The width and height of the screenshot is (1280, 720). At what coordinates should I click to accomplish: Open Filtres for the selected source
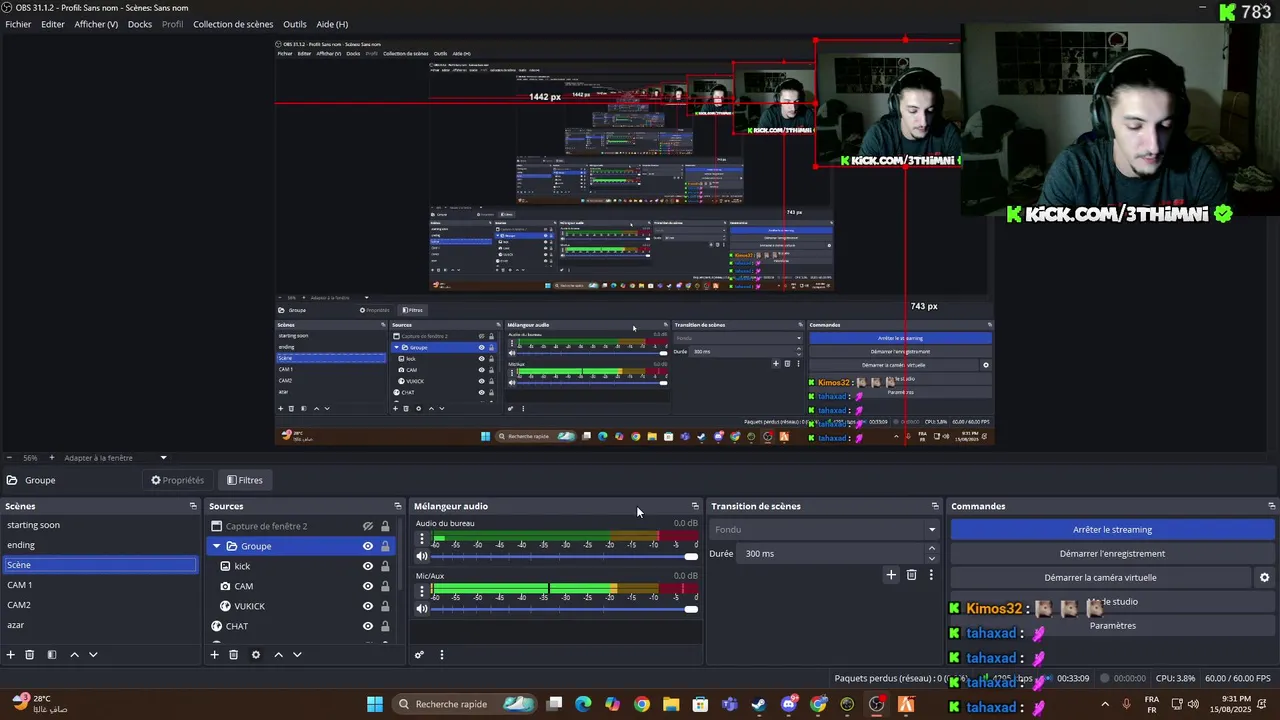point(245,480)
